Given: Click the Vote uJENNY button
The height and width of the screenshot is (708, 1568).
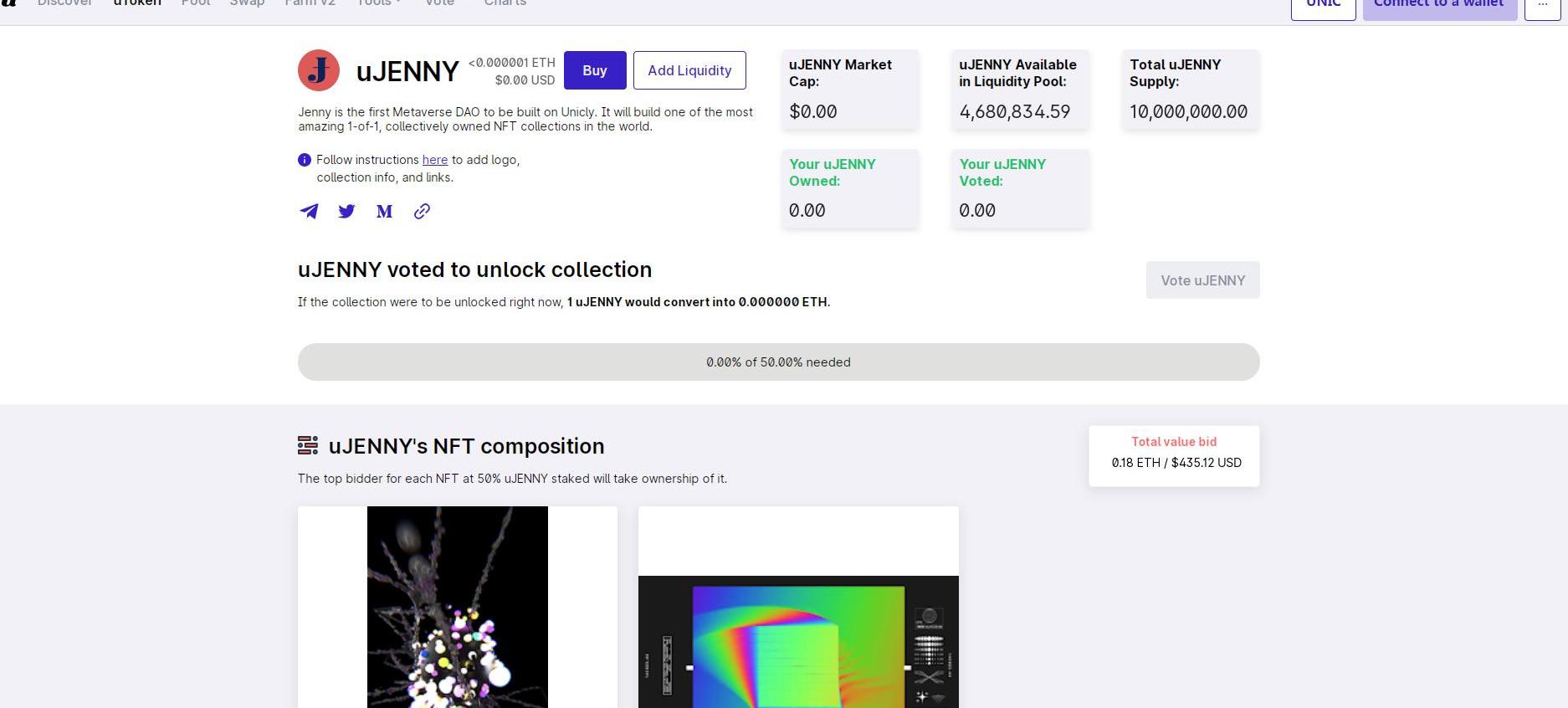Looking at the screenshot, I should (1202, 280).
